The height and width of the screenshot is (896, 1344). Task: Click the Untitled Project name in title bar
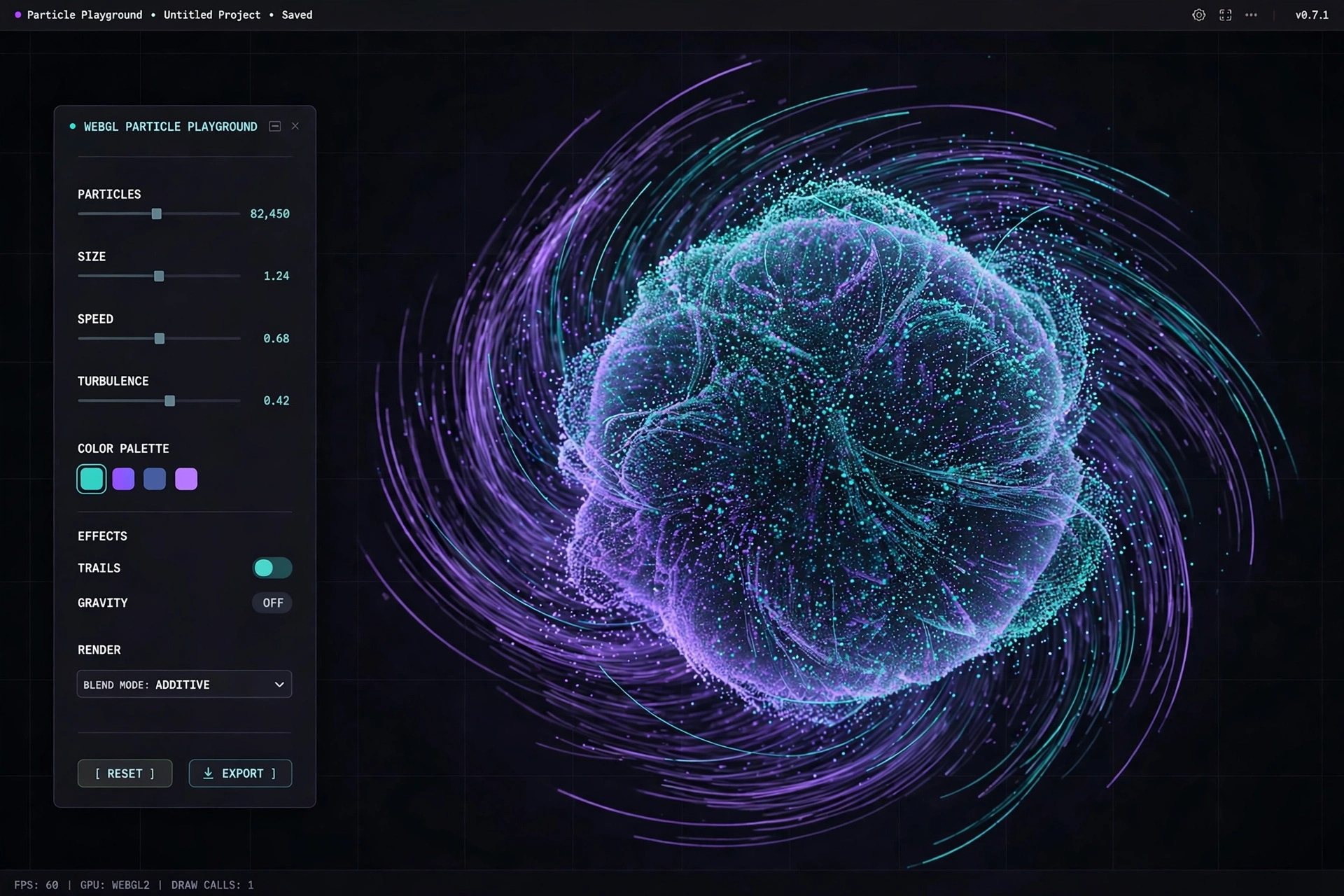pos(212,15)
